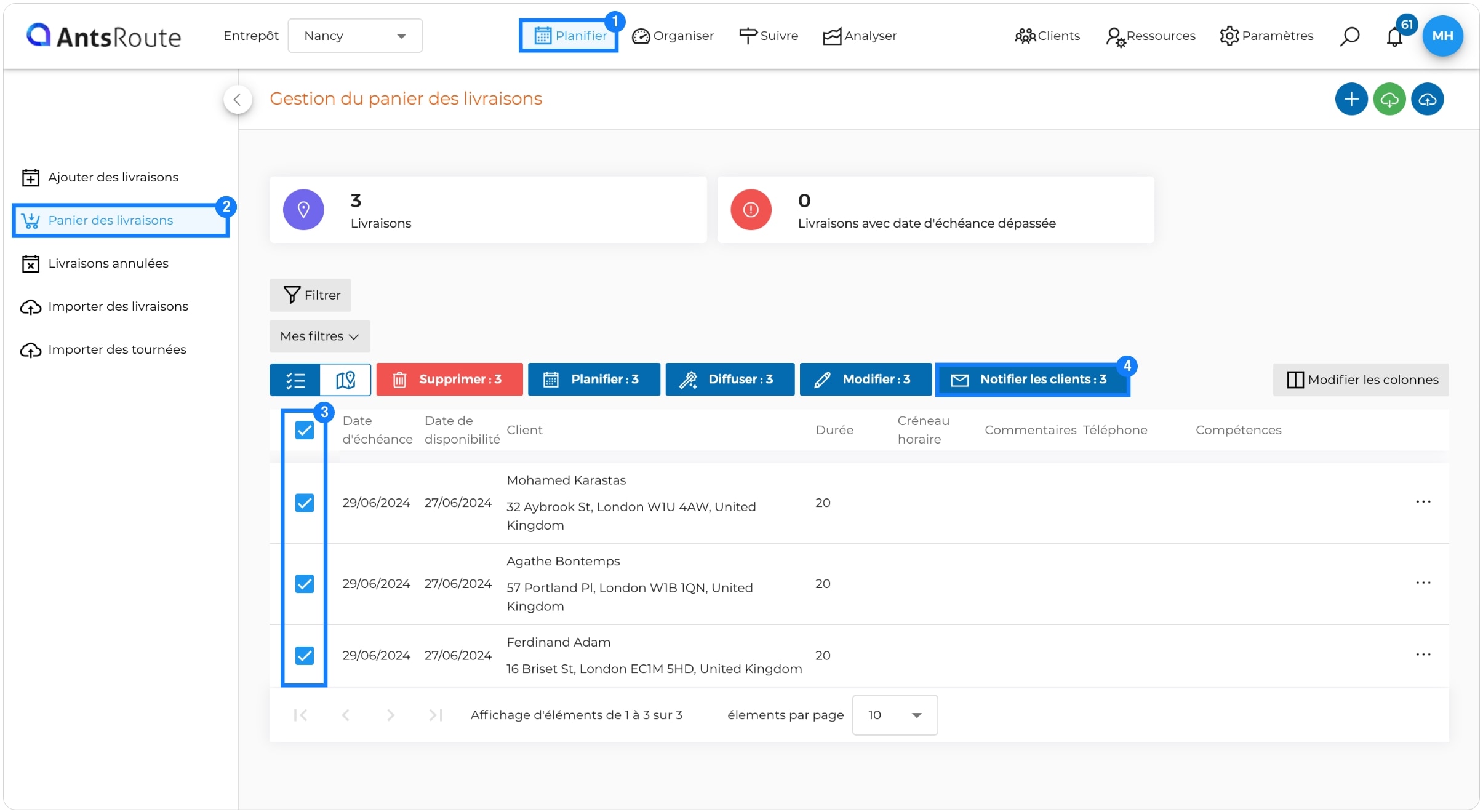Screen dimensions: 1483x812
Task: Uncheck the Ferdinand Adam delivery checkbox
Action: pos(305,655)
